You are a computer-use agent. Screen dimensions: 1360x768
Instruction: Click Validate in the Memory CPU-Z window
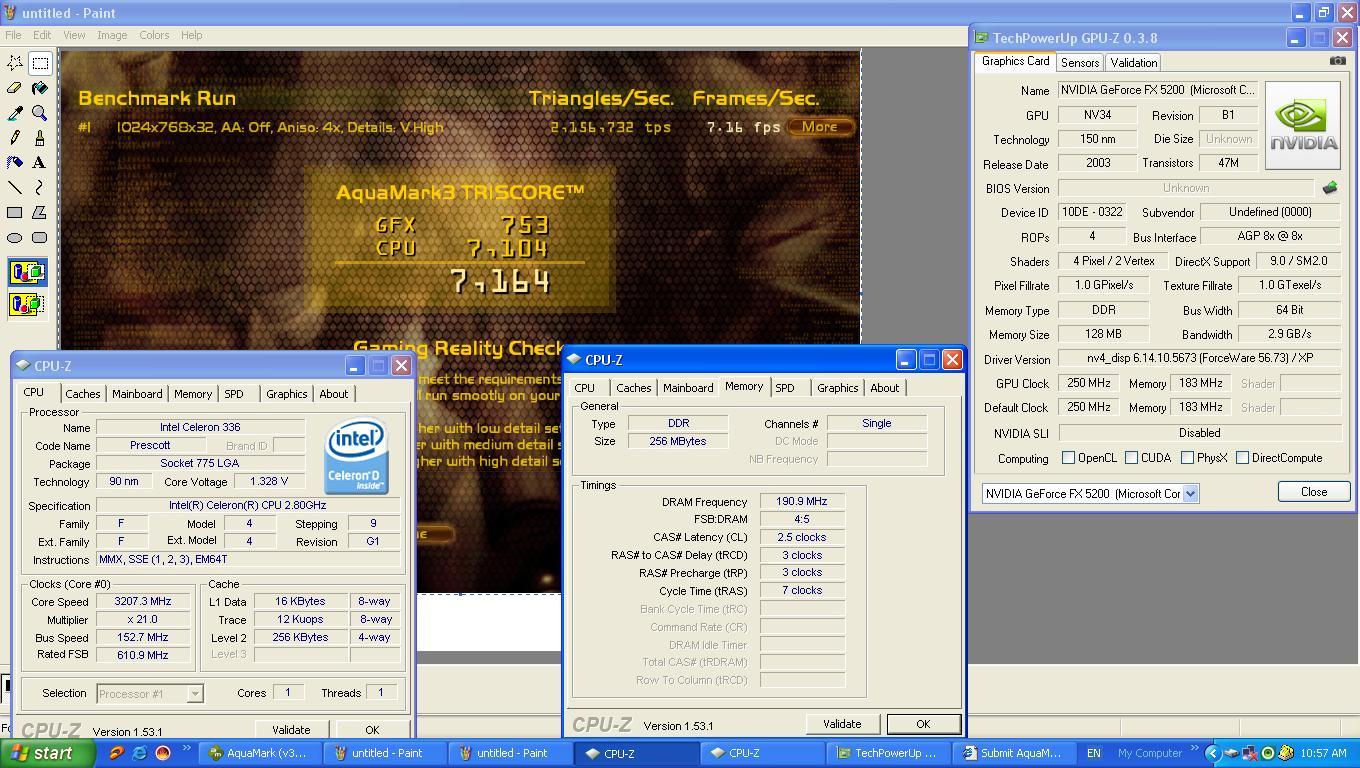pos(842,724)
